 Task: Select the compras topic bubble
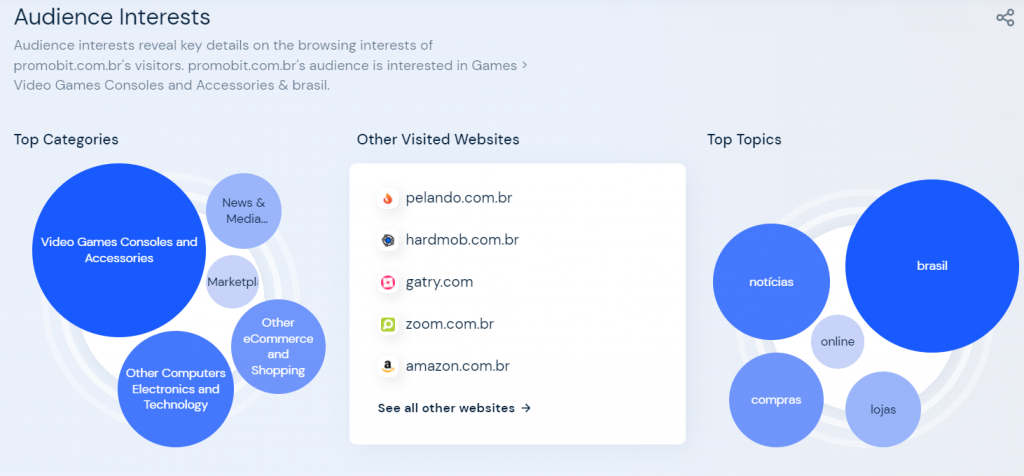pyautogui.click(x=776, y=400)
